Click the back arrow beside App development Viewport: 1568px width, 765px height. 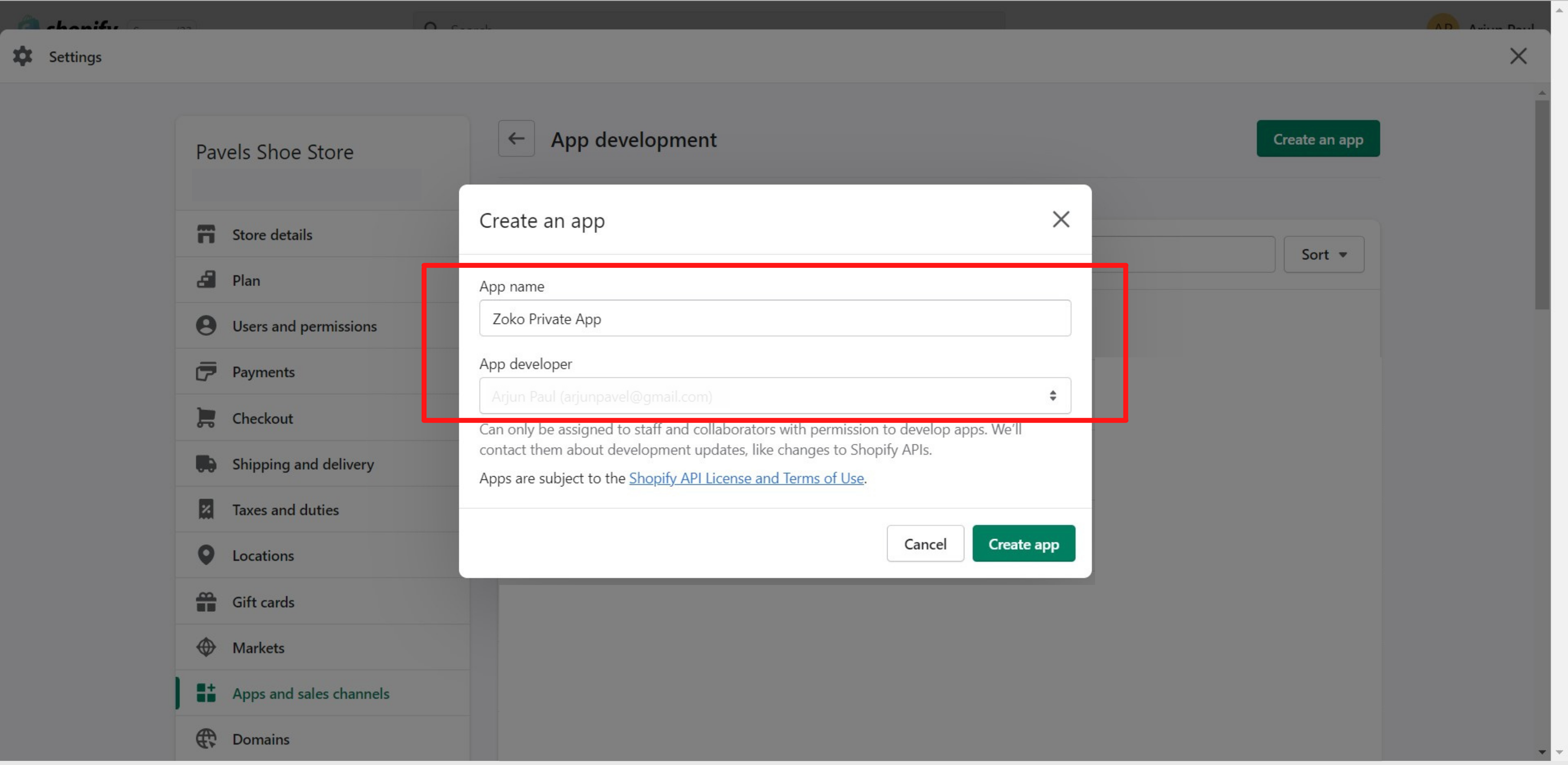tap(516, 139)
